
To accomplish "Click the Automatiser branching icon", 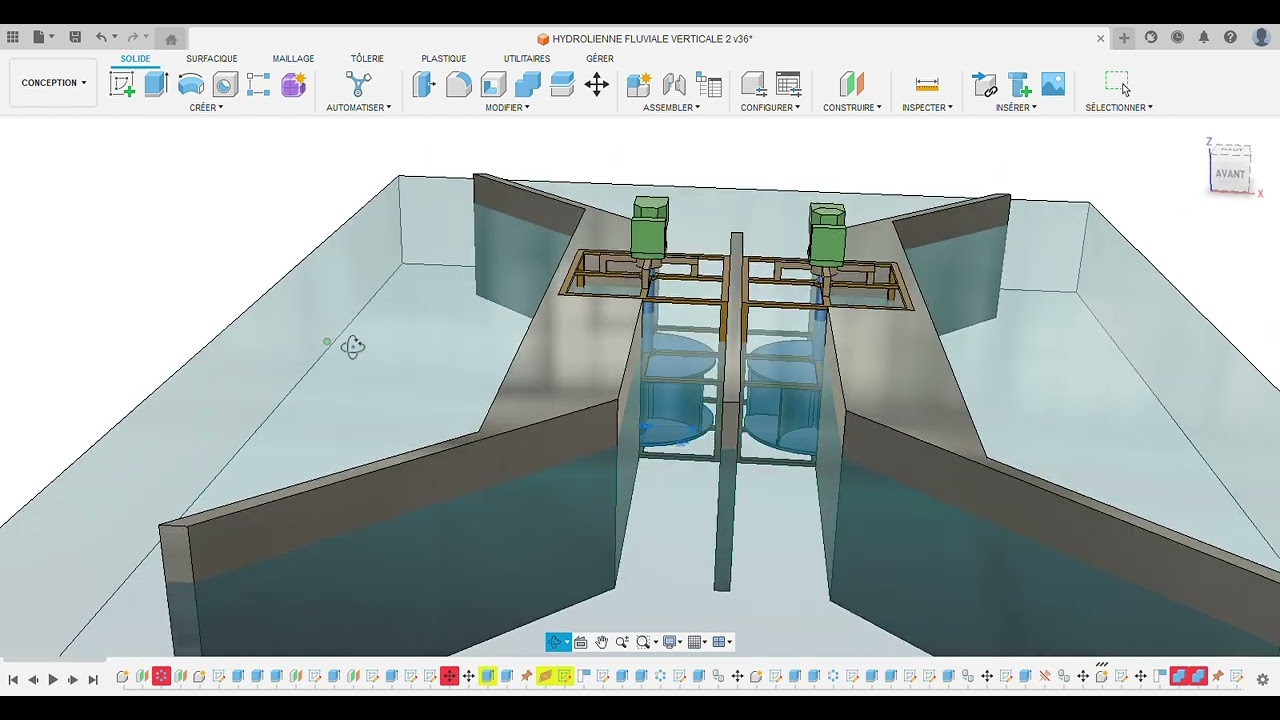I will 358,84.
